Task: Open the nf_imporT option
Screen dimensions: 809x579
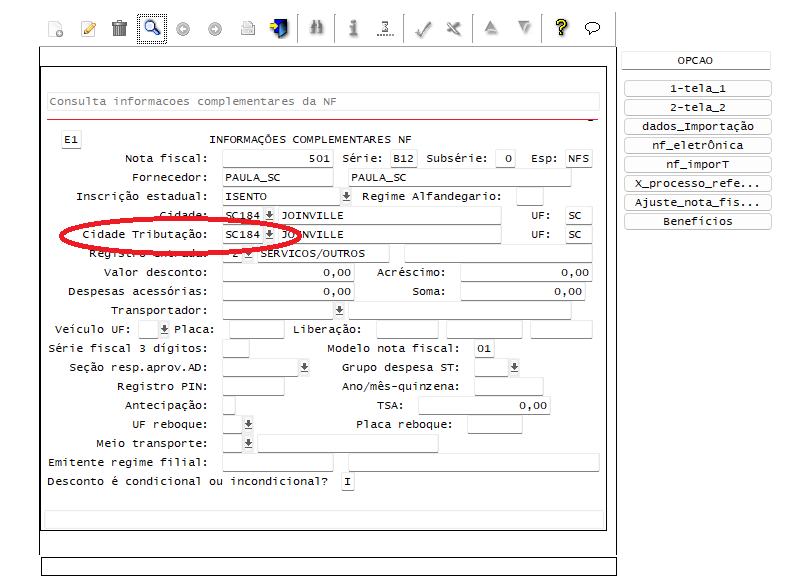Action: tap(698, 165)
